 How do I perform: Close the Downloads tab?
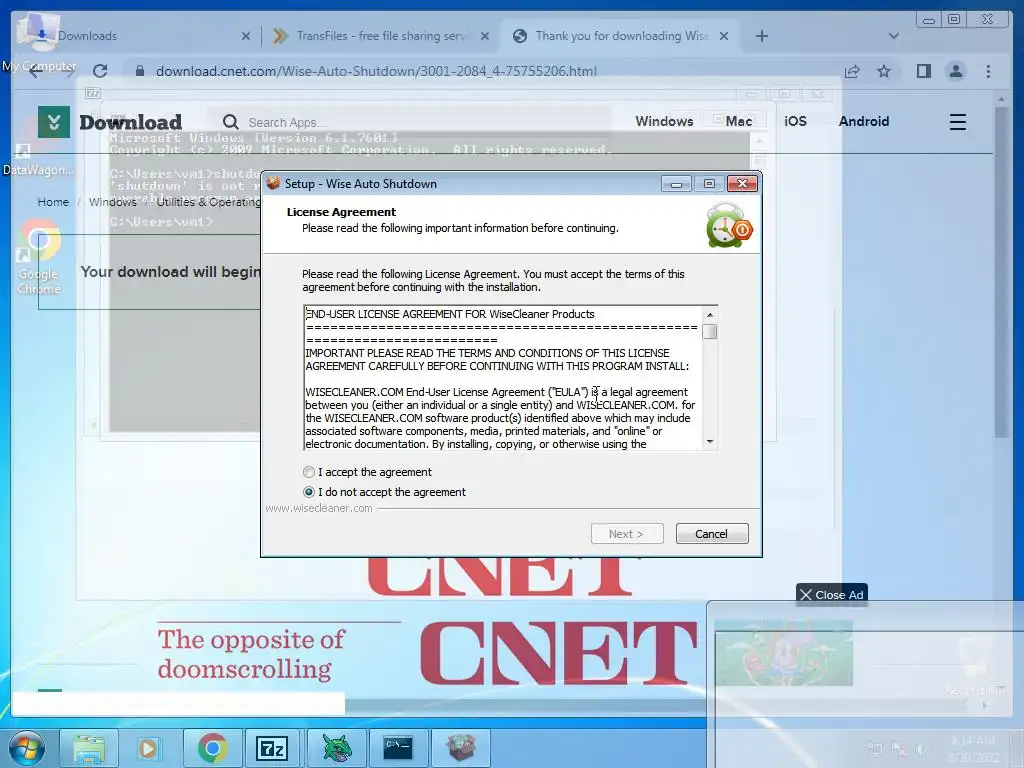click(x=246, y=36)
